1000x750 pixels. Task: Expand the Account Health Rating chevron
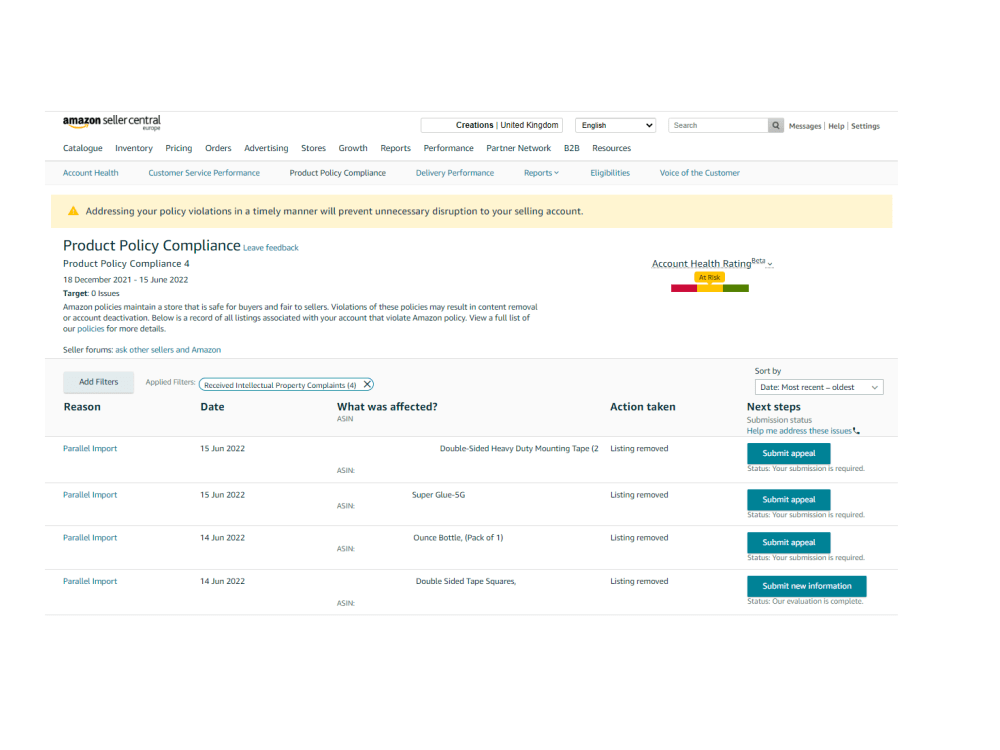(770, 264)
